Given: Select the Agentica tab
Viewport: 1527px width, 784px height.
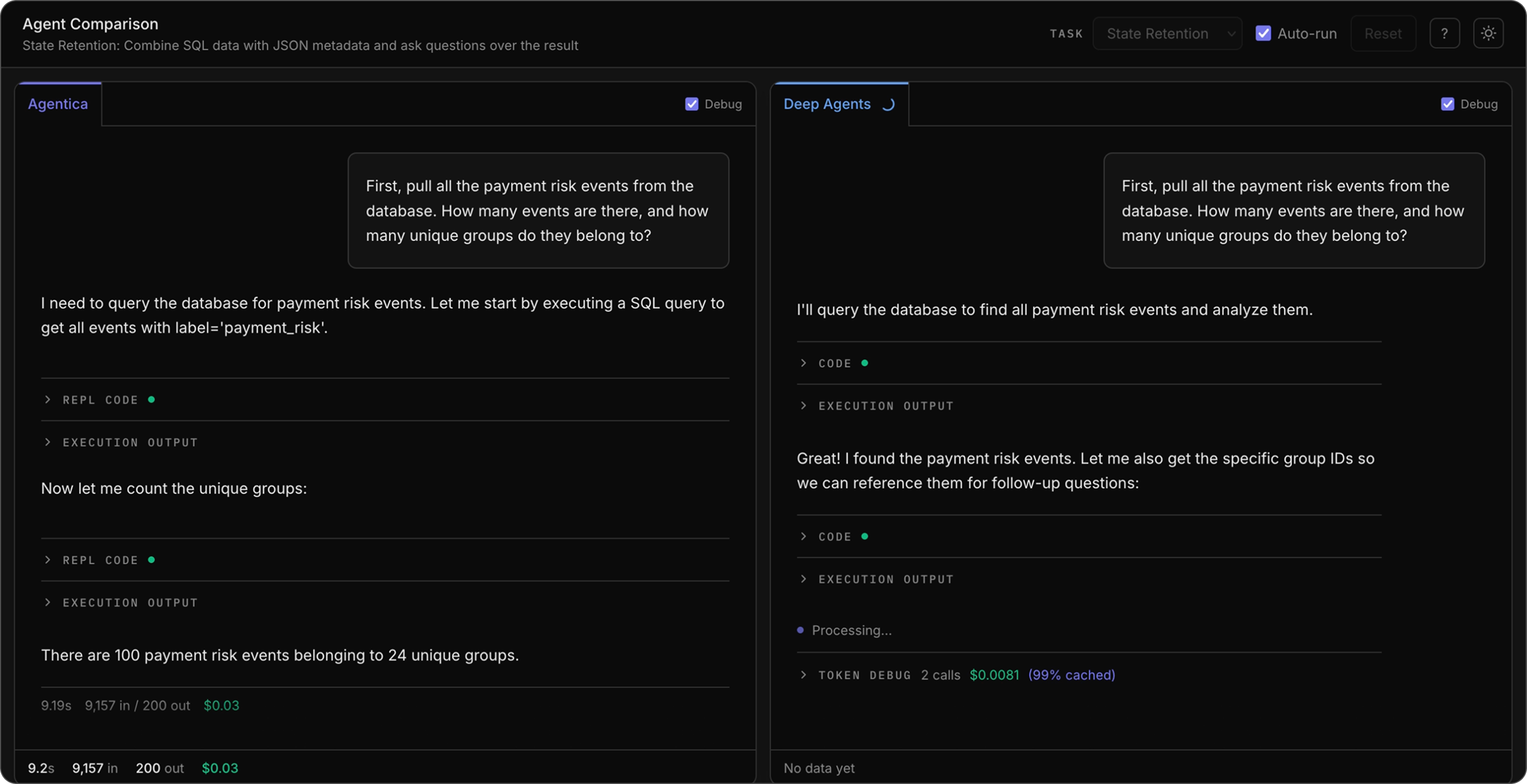Looking at the screenshot, I should pyautogui.click(x=58, y=104).
